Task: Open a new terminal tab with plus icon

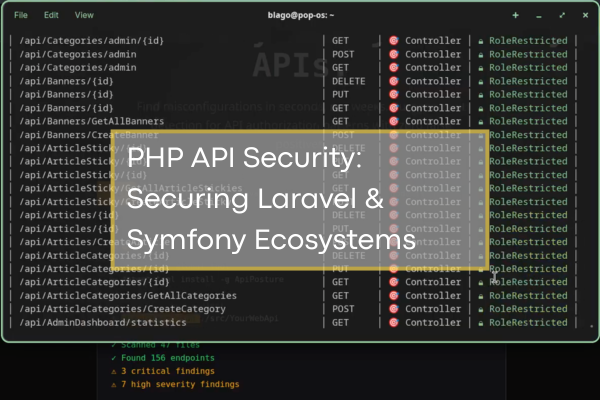Action: point(515,15)
